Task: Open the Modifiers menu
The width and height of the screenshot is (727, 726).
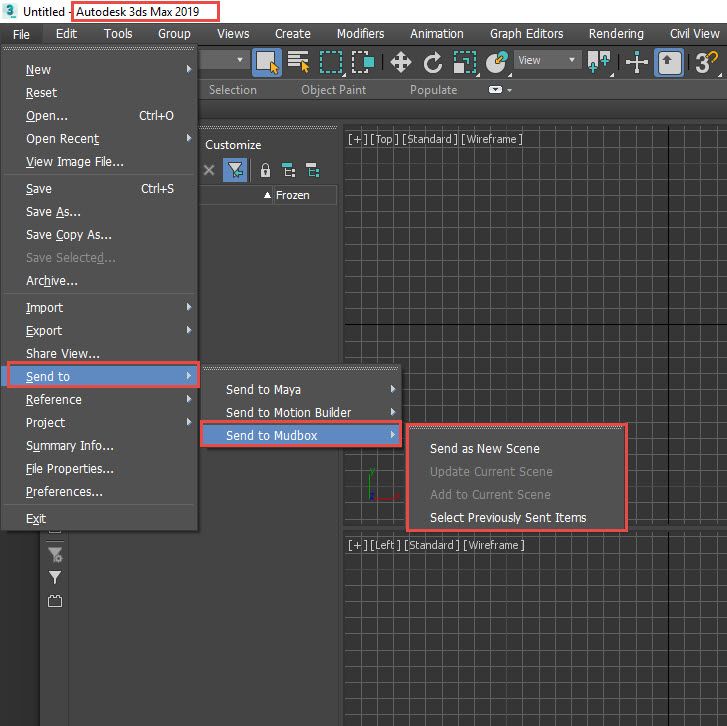Action: [x=361, y=34]
